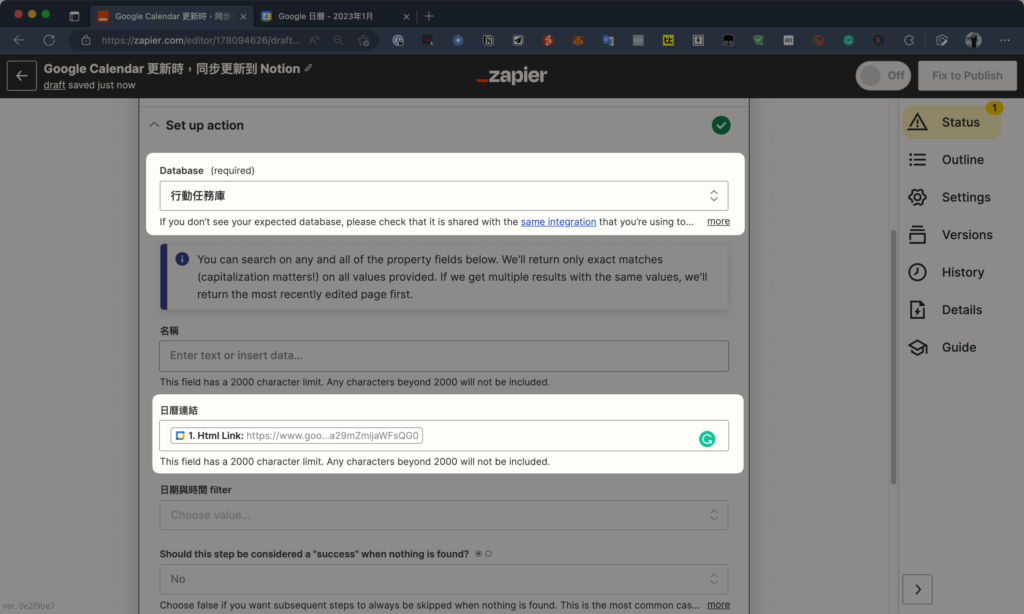Click the zoom magnifier icon in address bar
The image size is (1024, 614).
coord(338,40)
